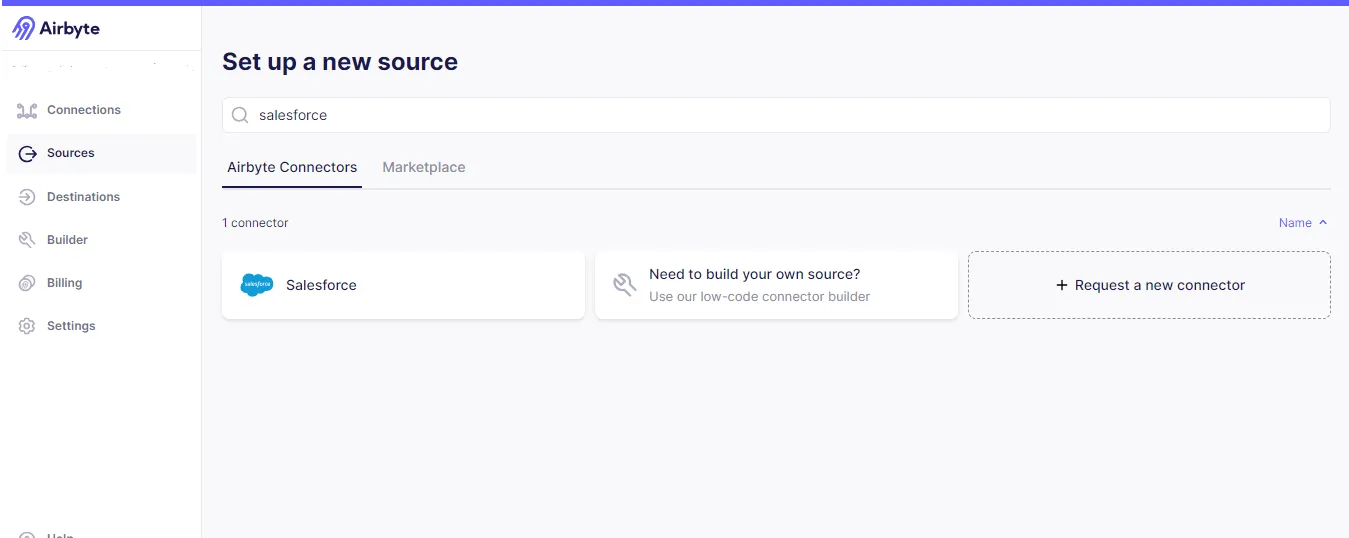The image size is (1349, 538).
Task: Click the 1 connector count text
Action: pos(255,223)
